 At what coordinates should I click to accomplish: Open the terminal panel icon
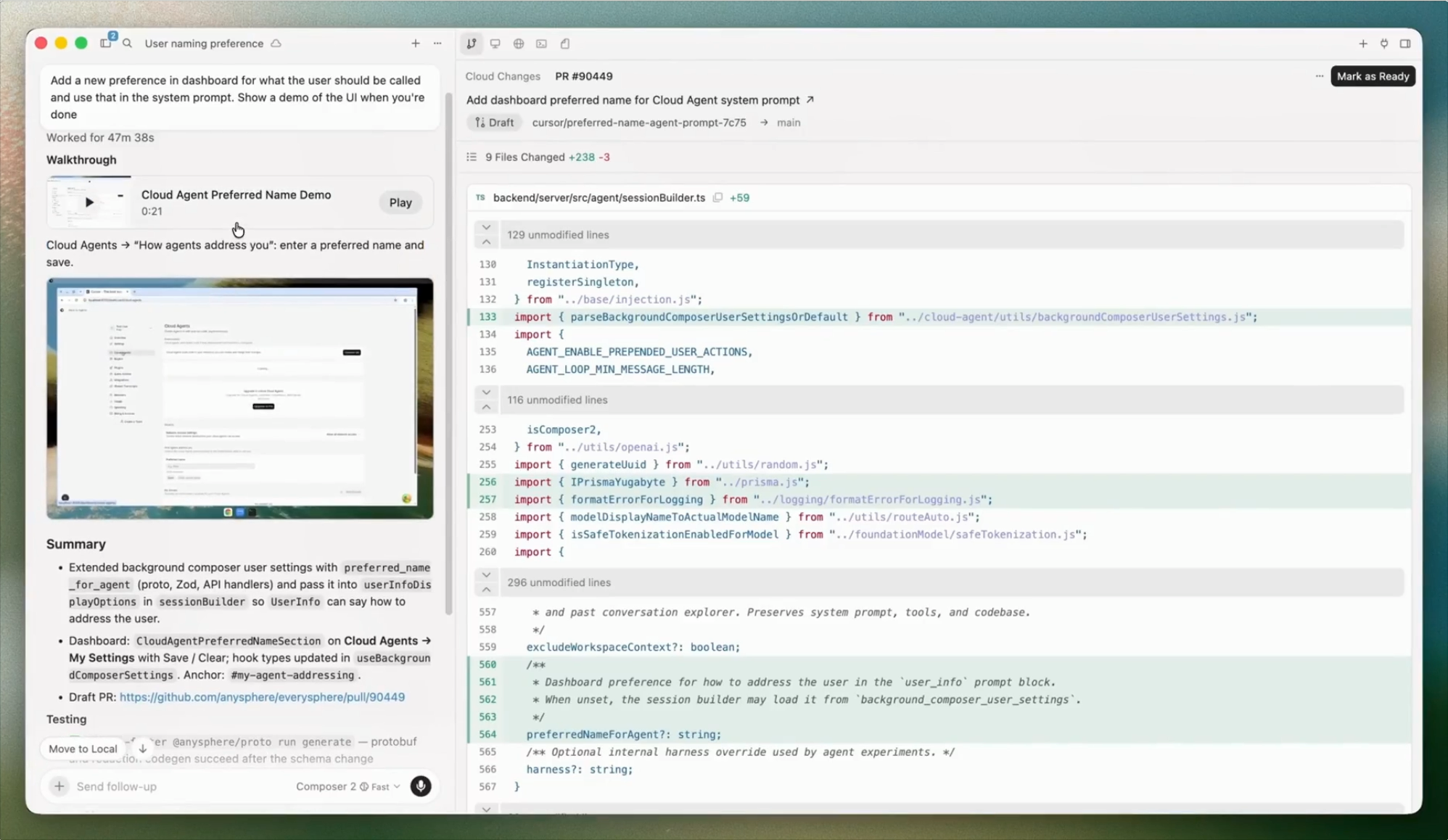tap(542, 44)
